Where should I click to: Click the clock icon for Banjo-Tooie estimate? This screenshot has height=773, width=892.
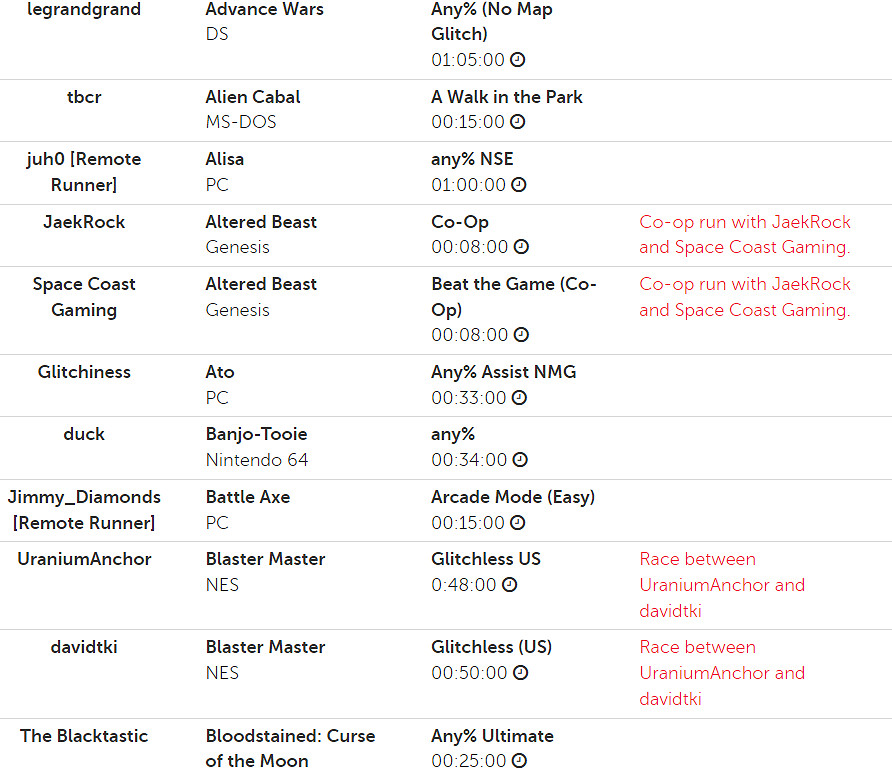(518, 460)
